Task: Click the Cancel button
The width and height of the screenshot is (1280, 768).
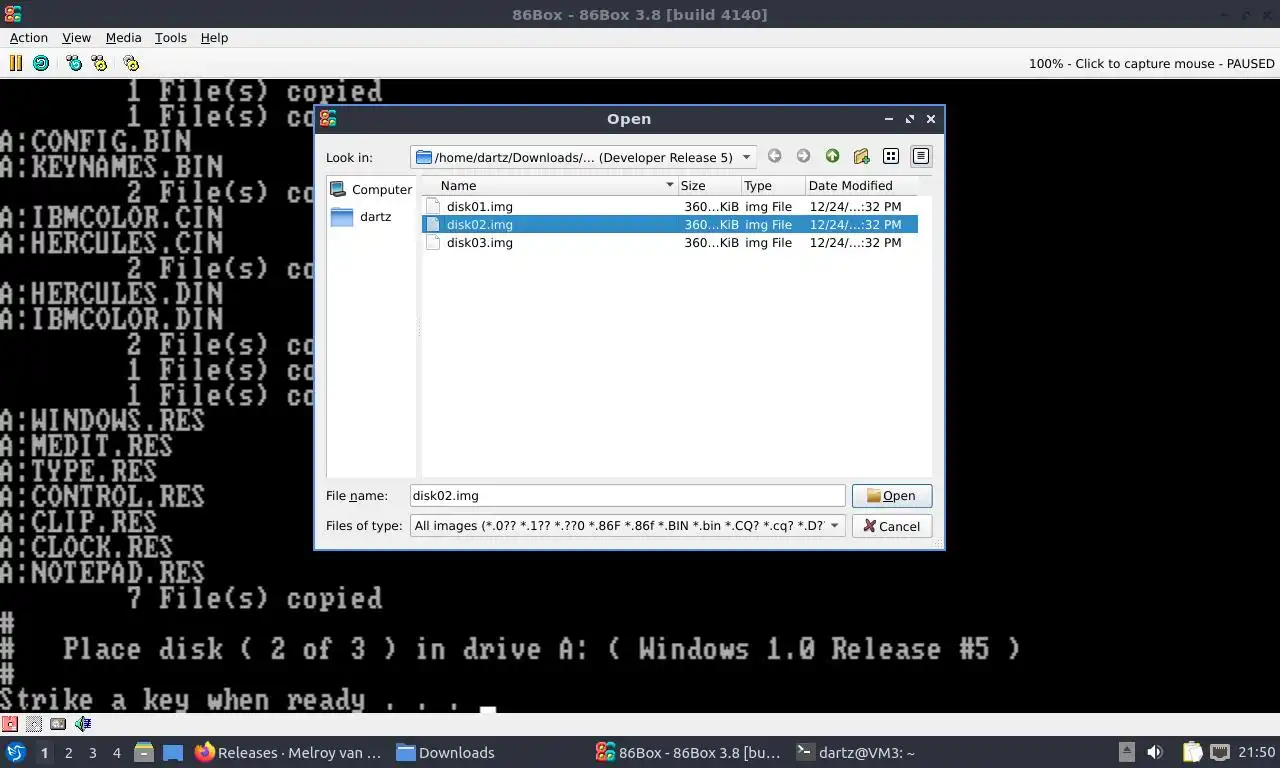Action: coord(892,526)
